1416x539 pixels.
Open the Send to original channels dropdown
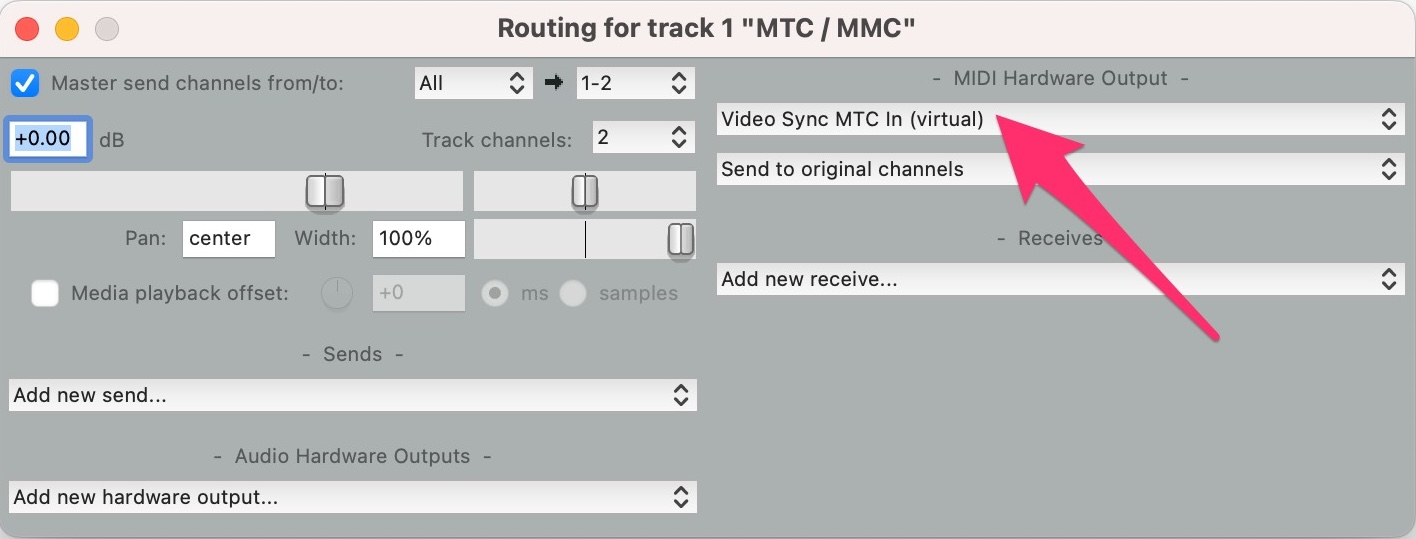tap(1061, 169)
